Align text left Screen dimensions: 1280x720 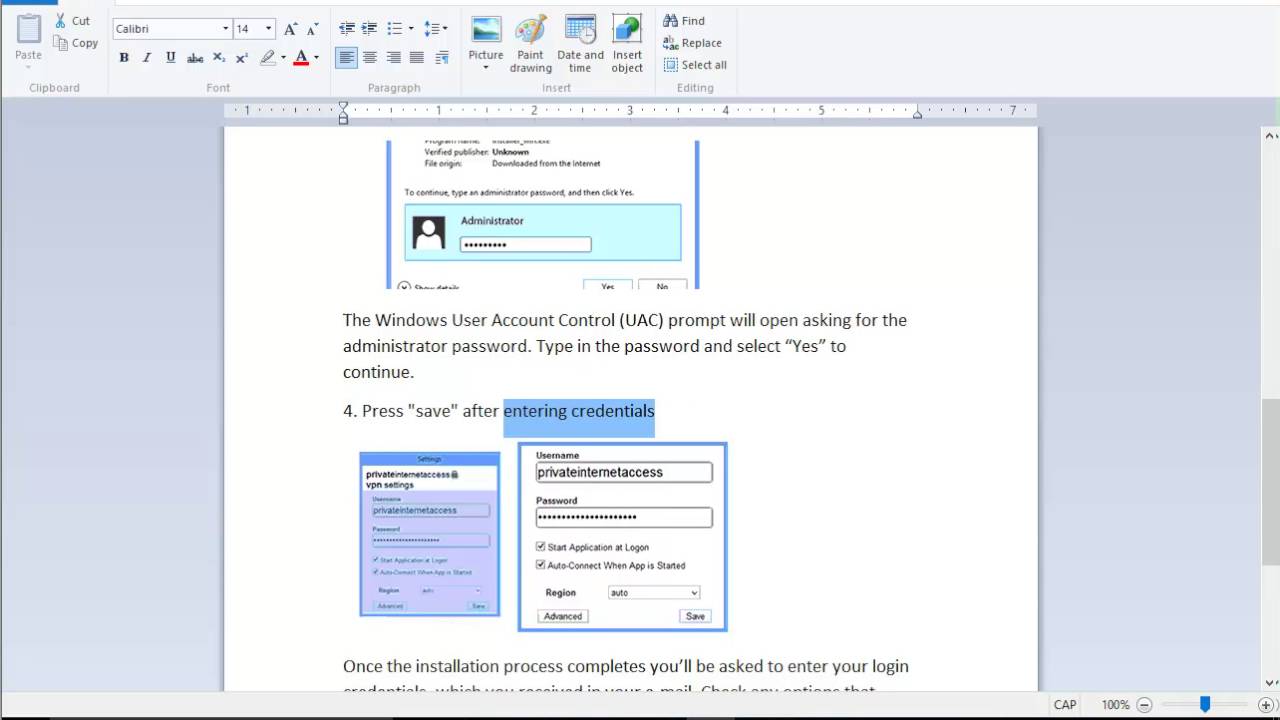346,58
